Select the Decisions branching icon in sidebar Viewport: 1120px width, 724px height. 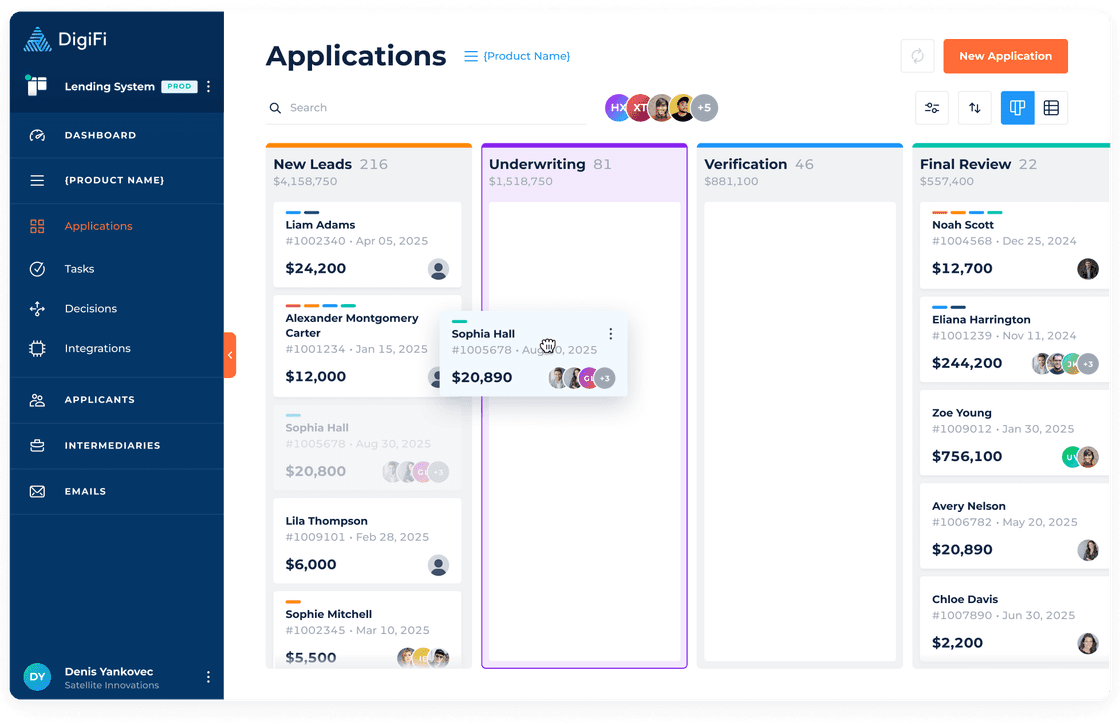pos(36,308)
